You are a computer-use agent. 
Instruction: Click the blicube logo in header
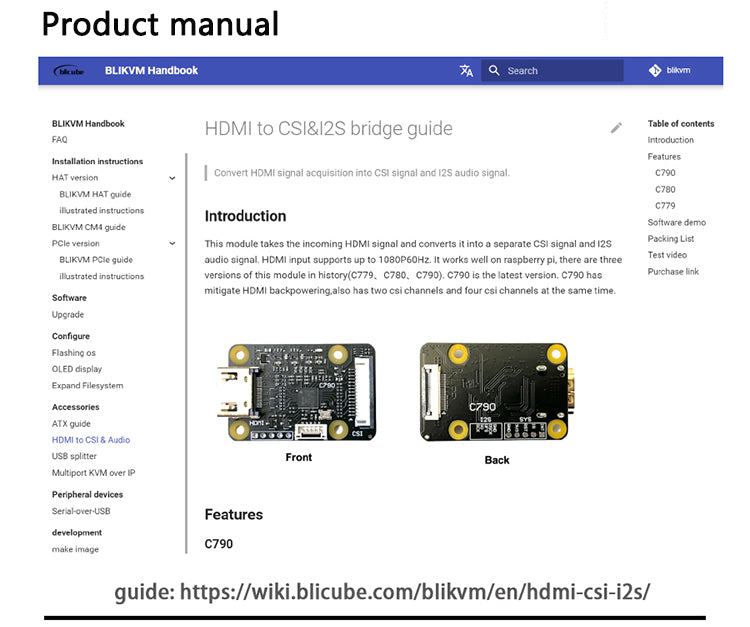coord(69,71)
